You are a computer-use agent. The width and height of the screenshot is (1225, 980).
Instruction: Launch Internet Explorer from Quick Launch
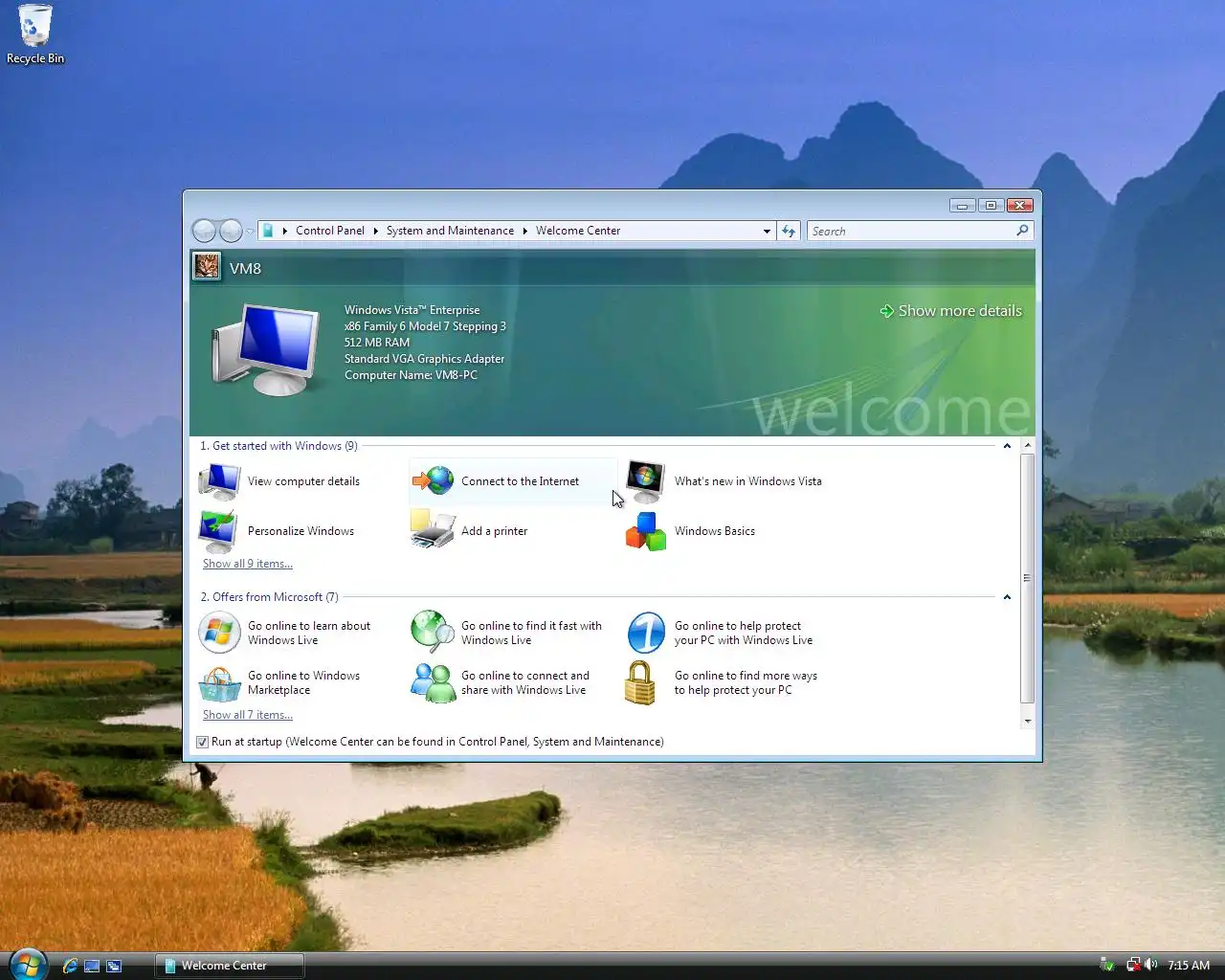click(x=70, y=966)
